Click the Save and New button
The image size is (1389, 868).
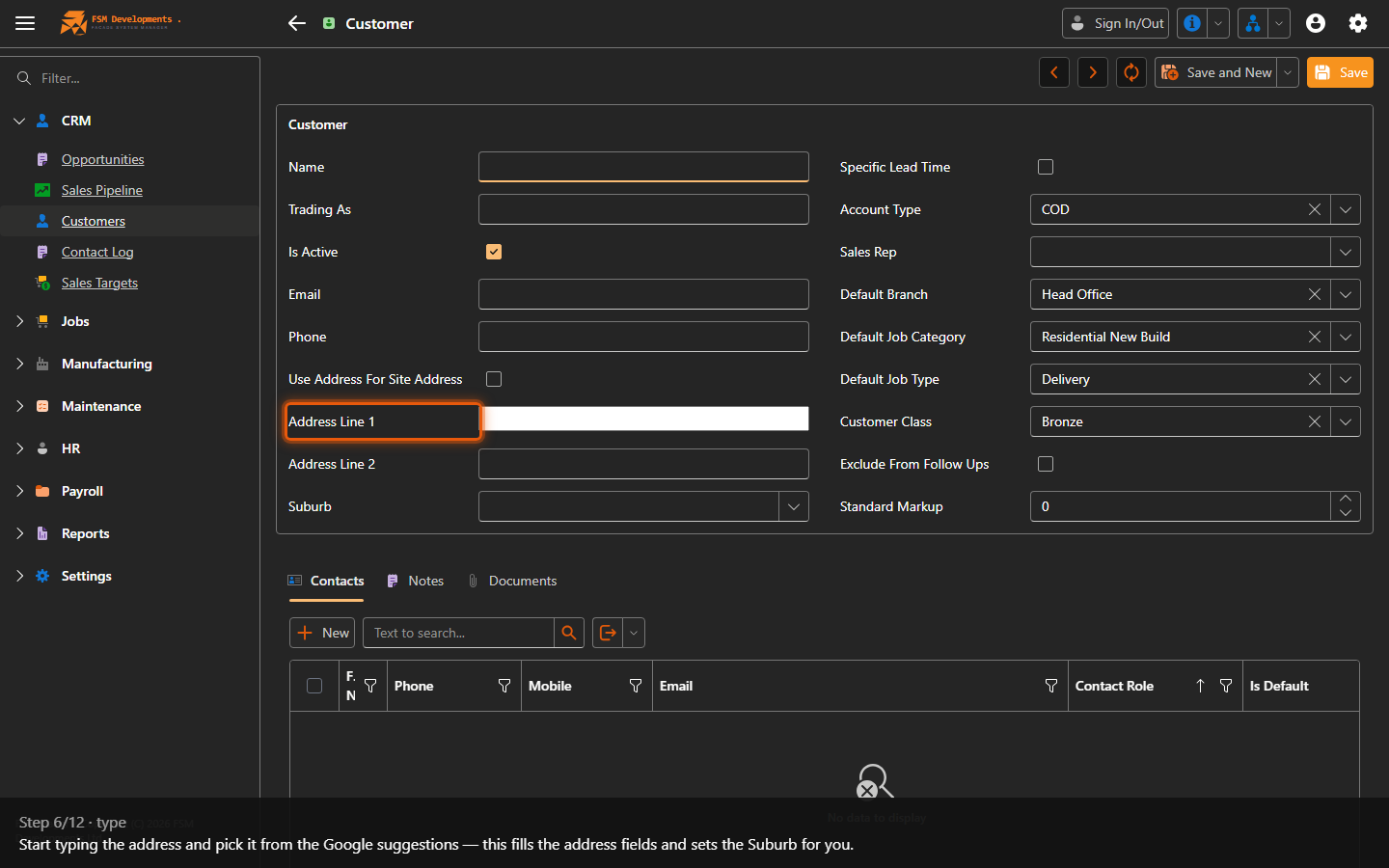click(1216, 72)
